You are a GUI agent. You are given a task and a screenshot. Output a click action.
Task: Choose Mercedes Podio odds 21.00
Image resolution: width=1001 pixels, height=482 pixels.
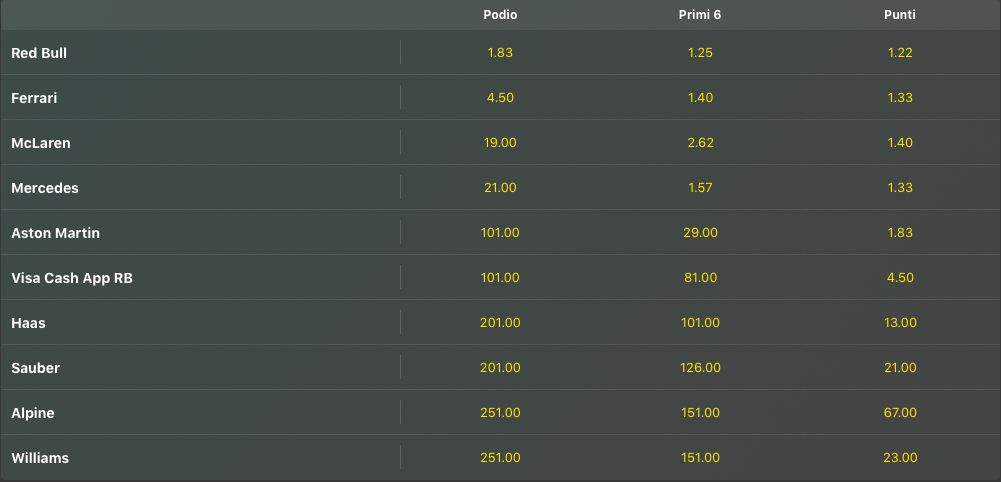(500, 188)
